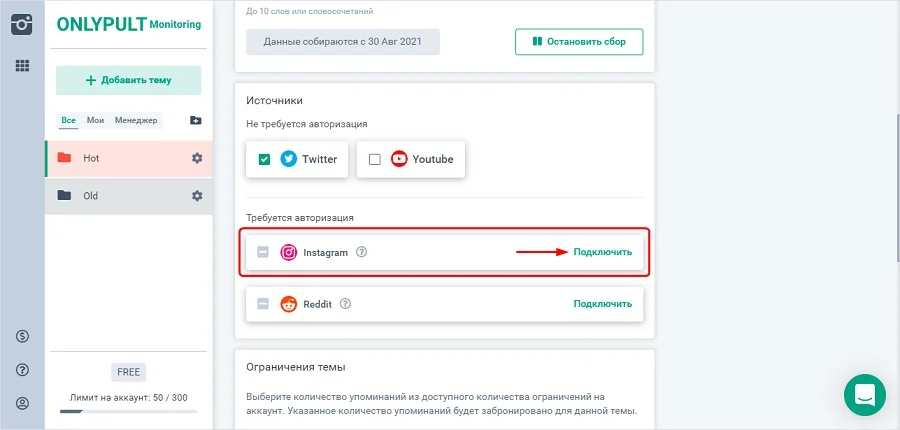Switch to the Менеджер tab
This screenshot has height=430, width=900.
coord(136,121)
